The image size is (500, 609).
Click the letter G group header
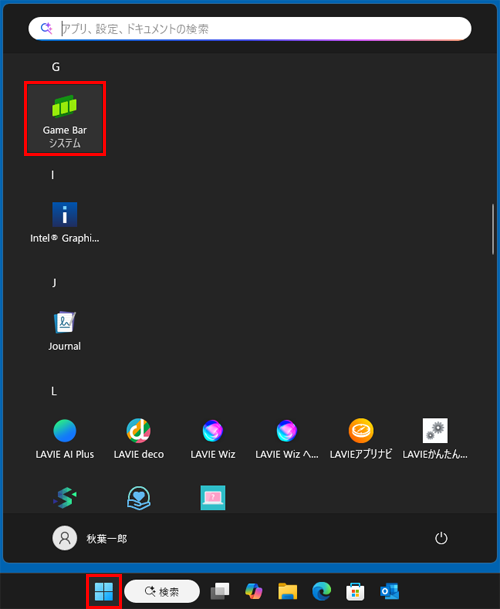(56, 67)
